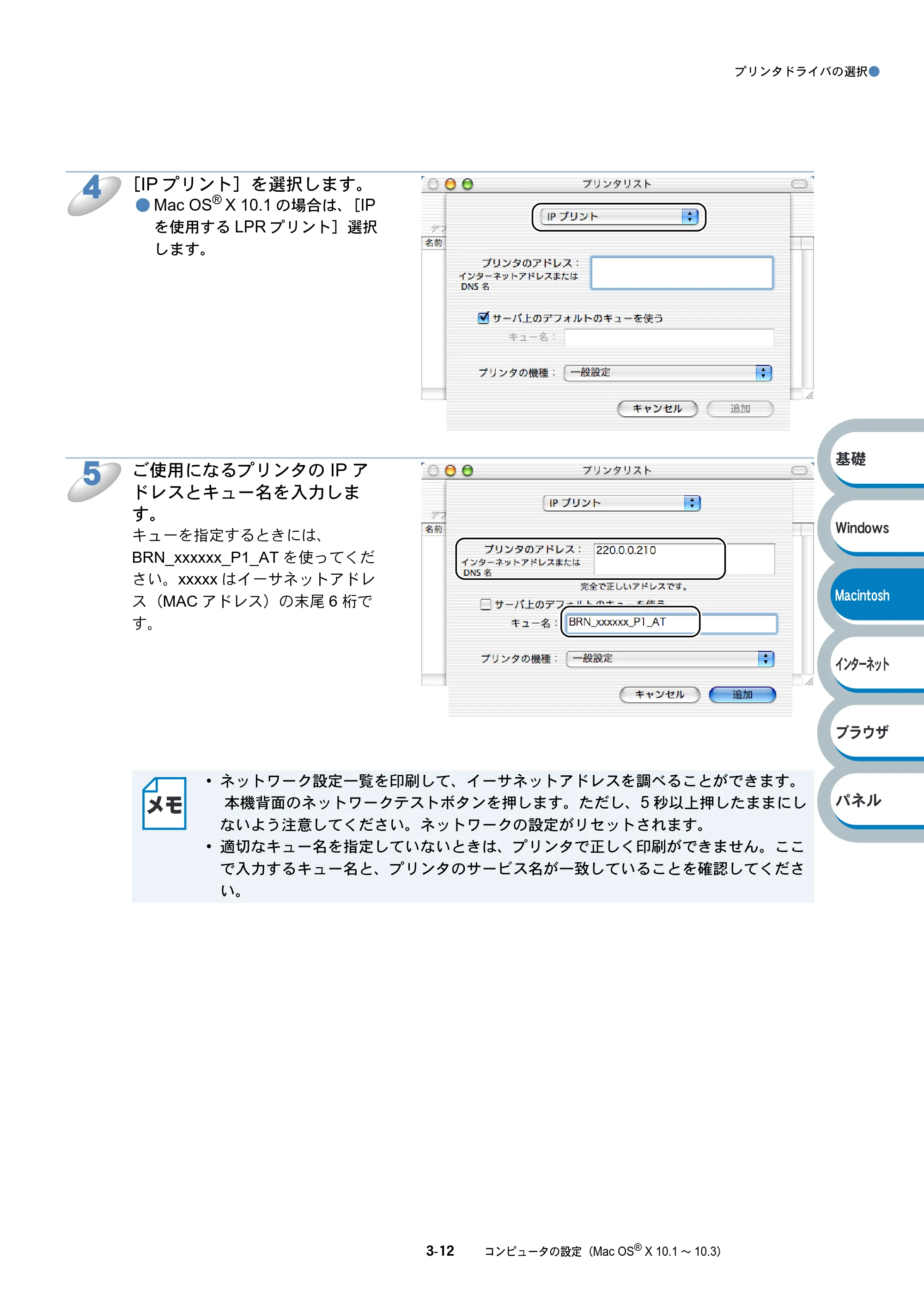
Task: Click キャンセル button in step 5 dialog
Action: (660, 694)
